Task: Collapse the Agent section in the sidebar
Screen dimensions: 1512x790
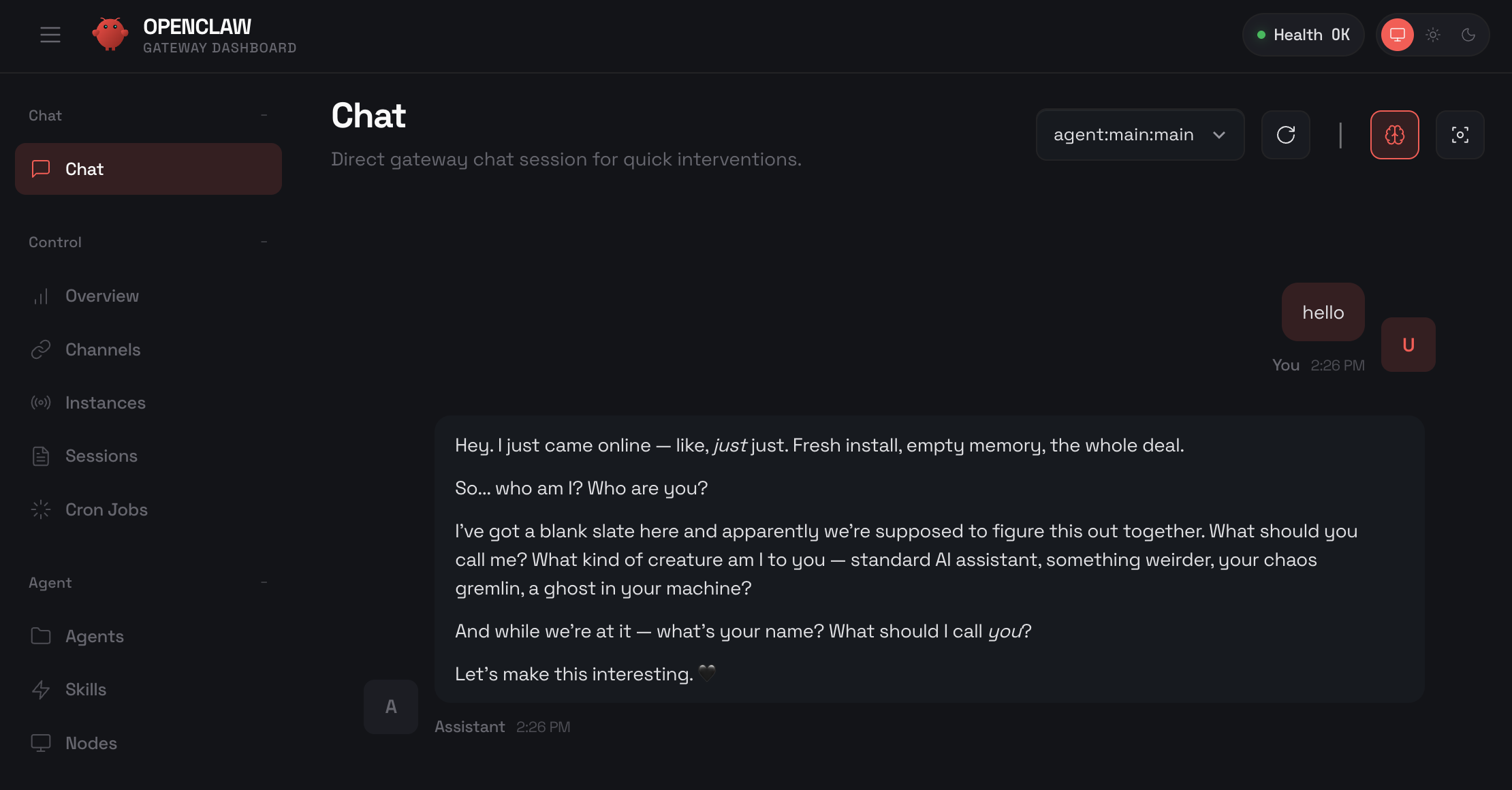Action: (x=264, y=582)
